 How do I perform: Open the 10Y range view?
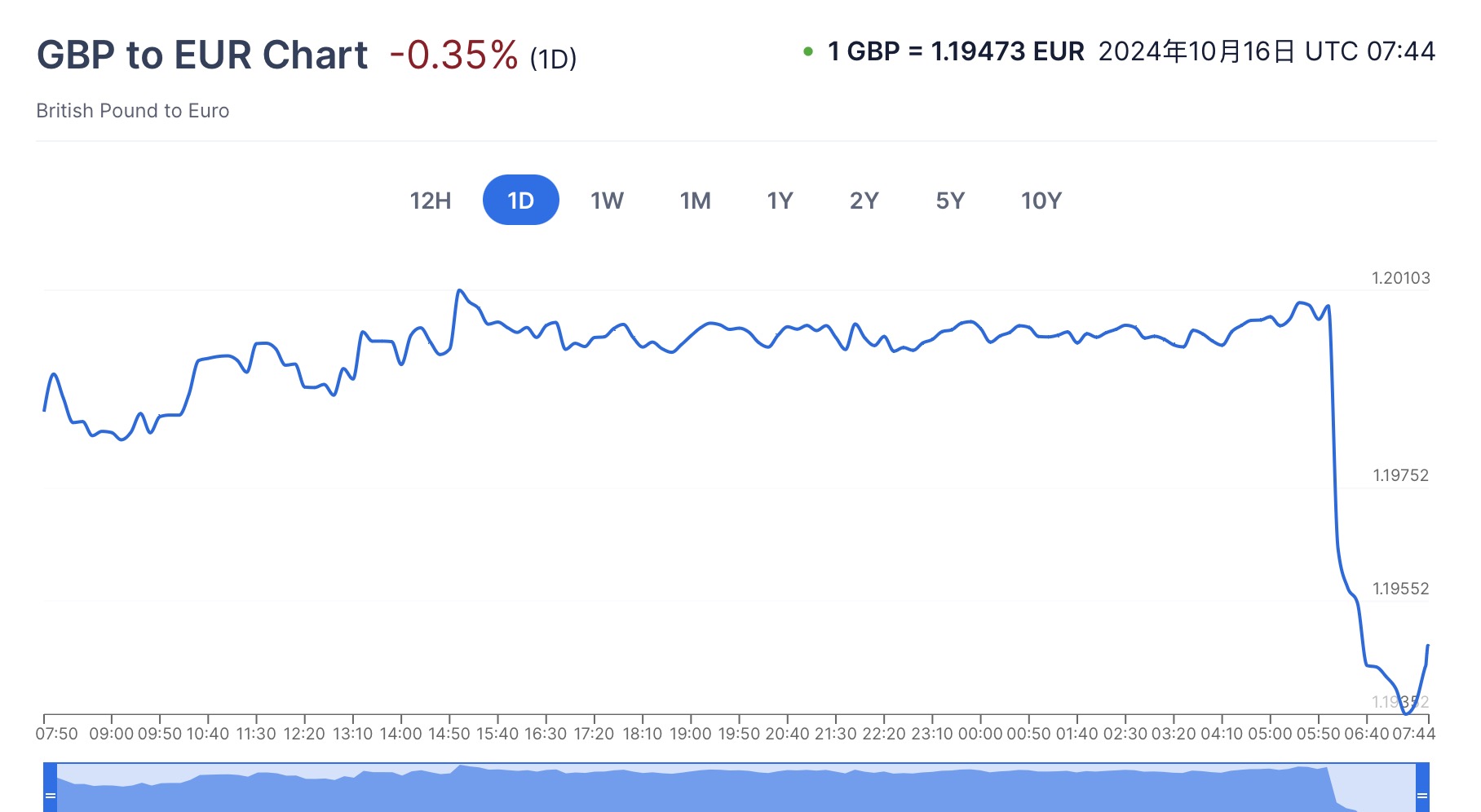click(x=1041, y=201)
